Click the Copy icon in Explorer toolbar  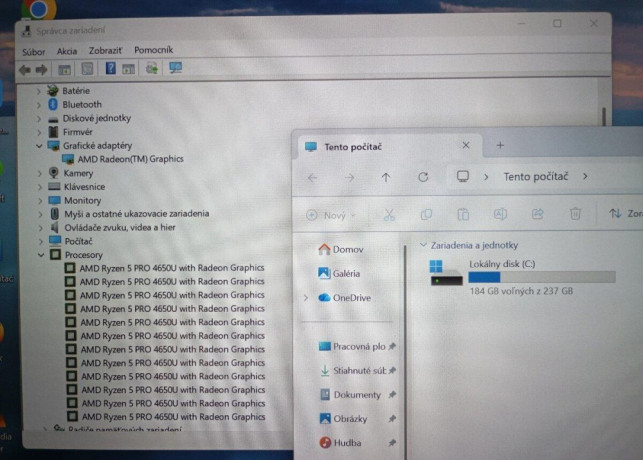pyautogui.click(x=426, y=214)
